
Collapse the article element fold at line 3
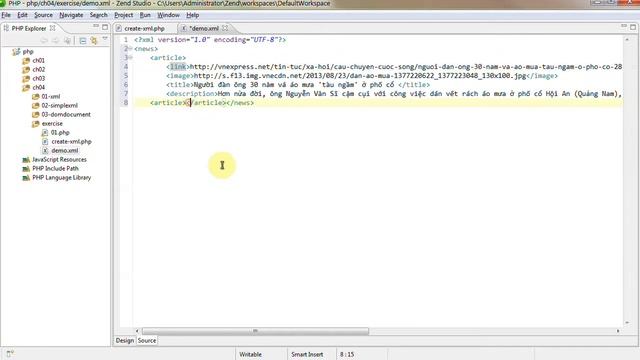pyautogui.click(x=131, y=58)
